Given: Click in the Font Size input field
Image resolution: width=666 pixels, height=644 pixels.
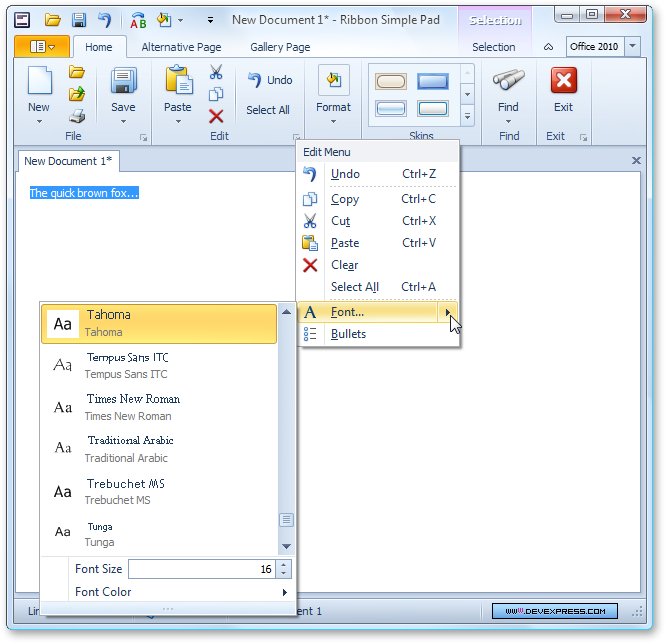Looking at the screenshot, I should (x=202, y=569).
